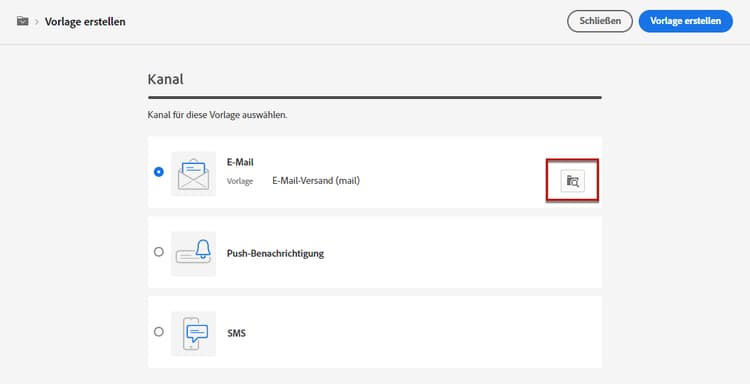Click the Vorlage erstellen breadcrumb title
750x384 pixels.
tap(85, 22)
